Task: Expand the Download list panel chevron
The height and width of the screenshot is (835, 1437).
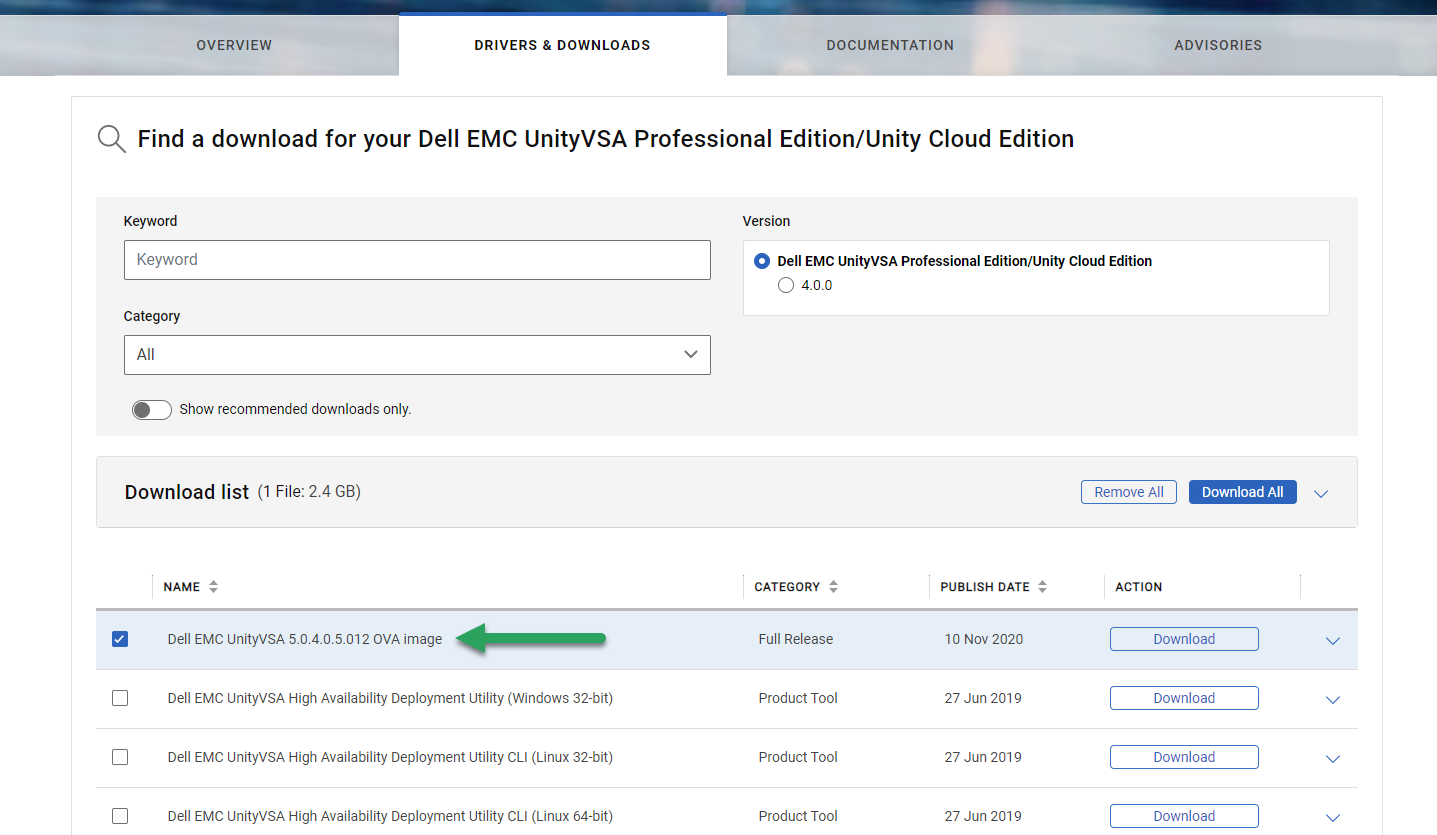Action: (1321, 493)
